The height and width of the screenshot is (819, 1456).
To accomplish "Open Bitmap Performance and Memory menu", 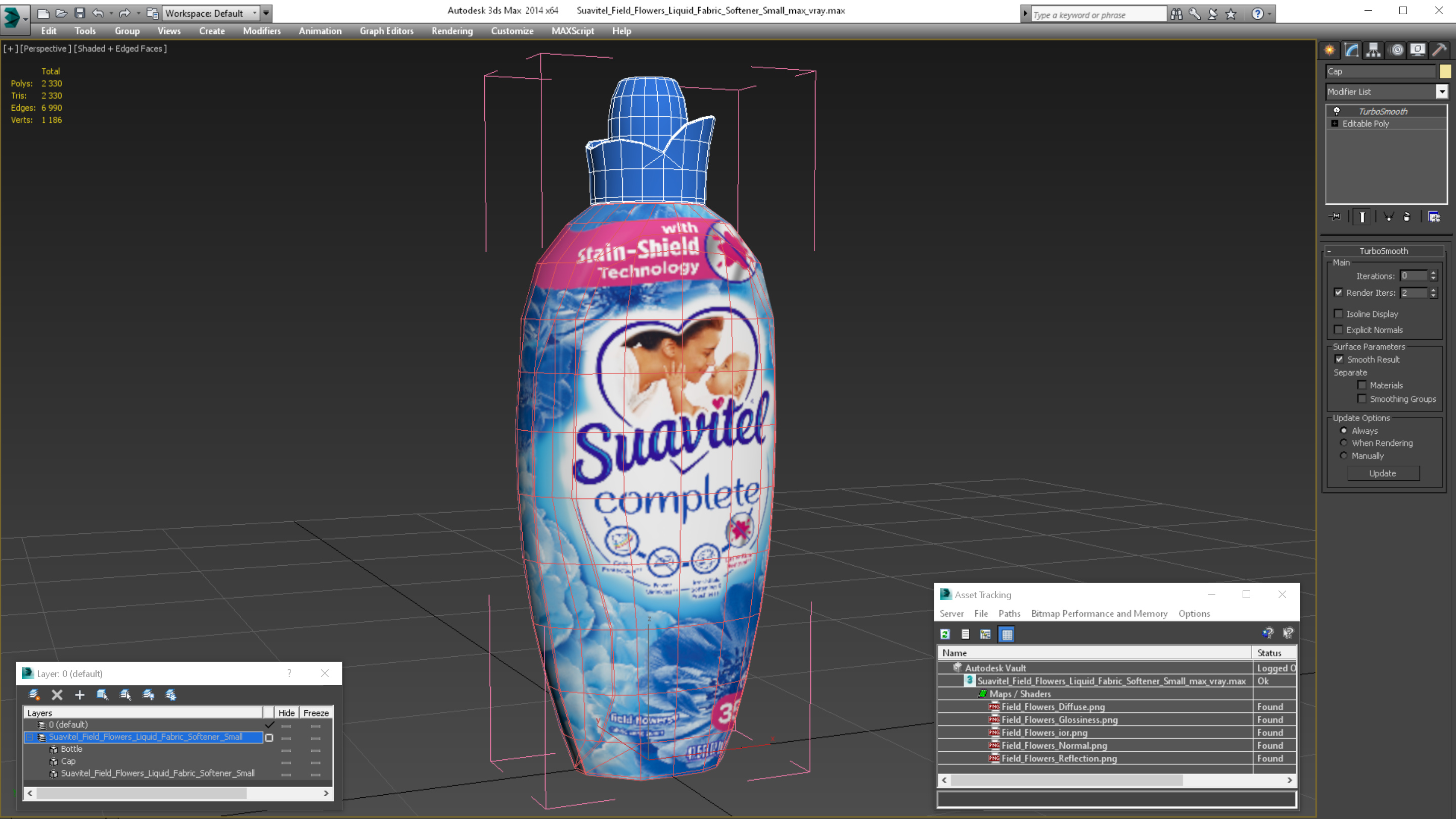I will click(1099, 614).
